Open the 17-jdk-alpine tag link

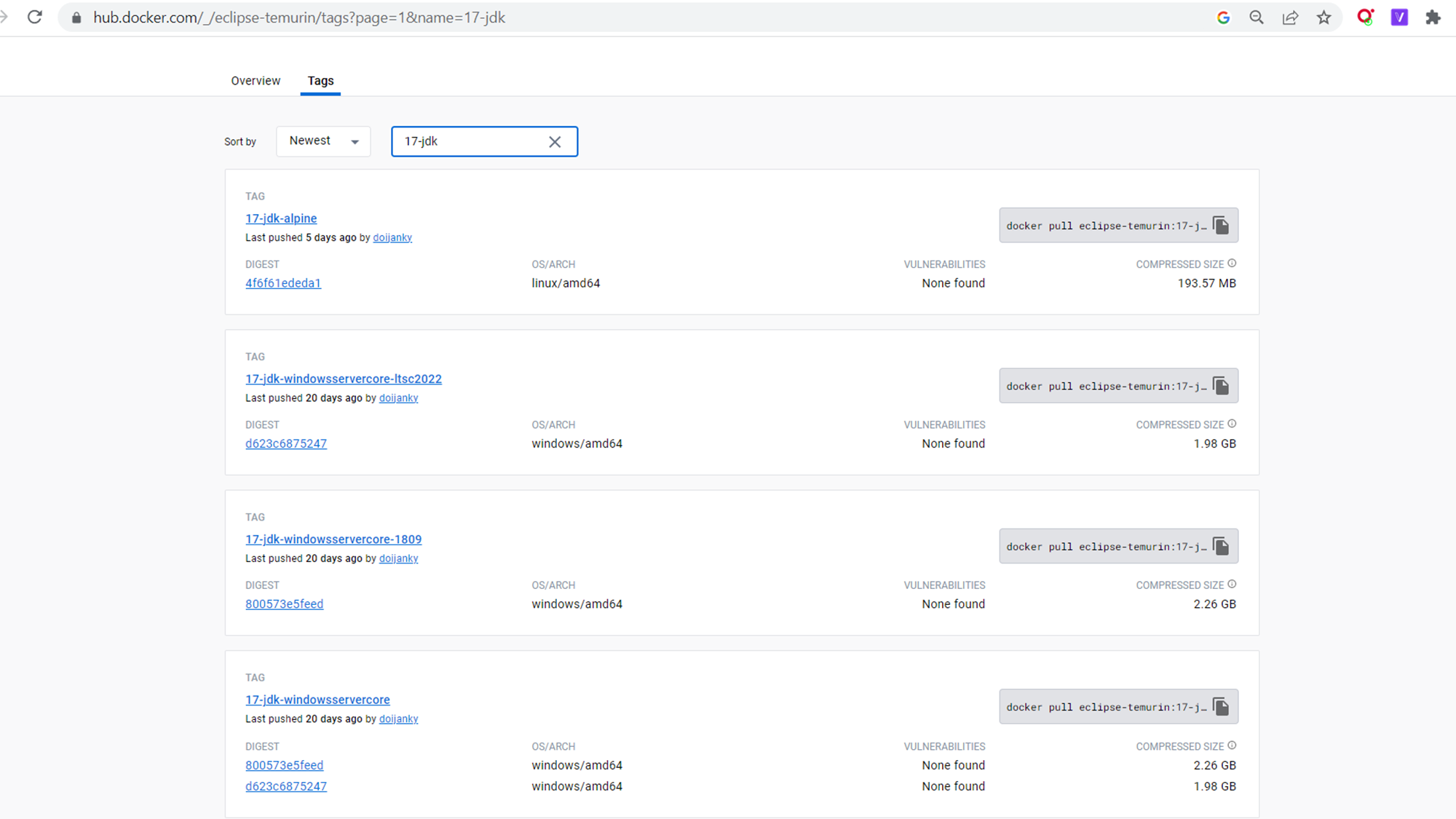[281, 218]
